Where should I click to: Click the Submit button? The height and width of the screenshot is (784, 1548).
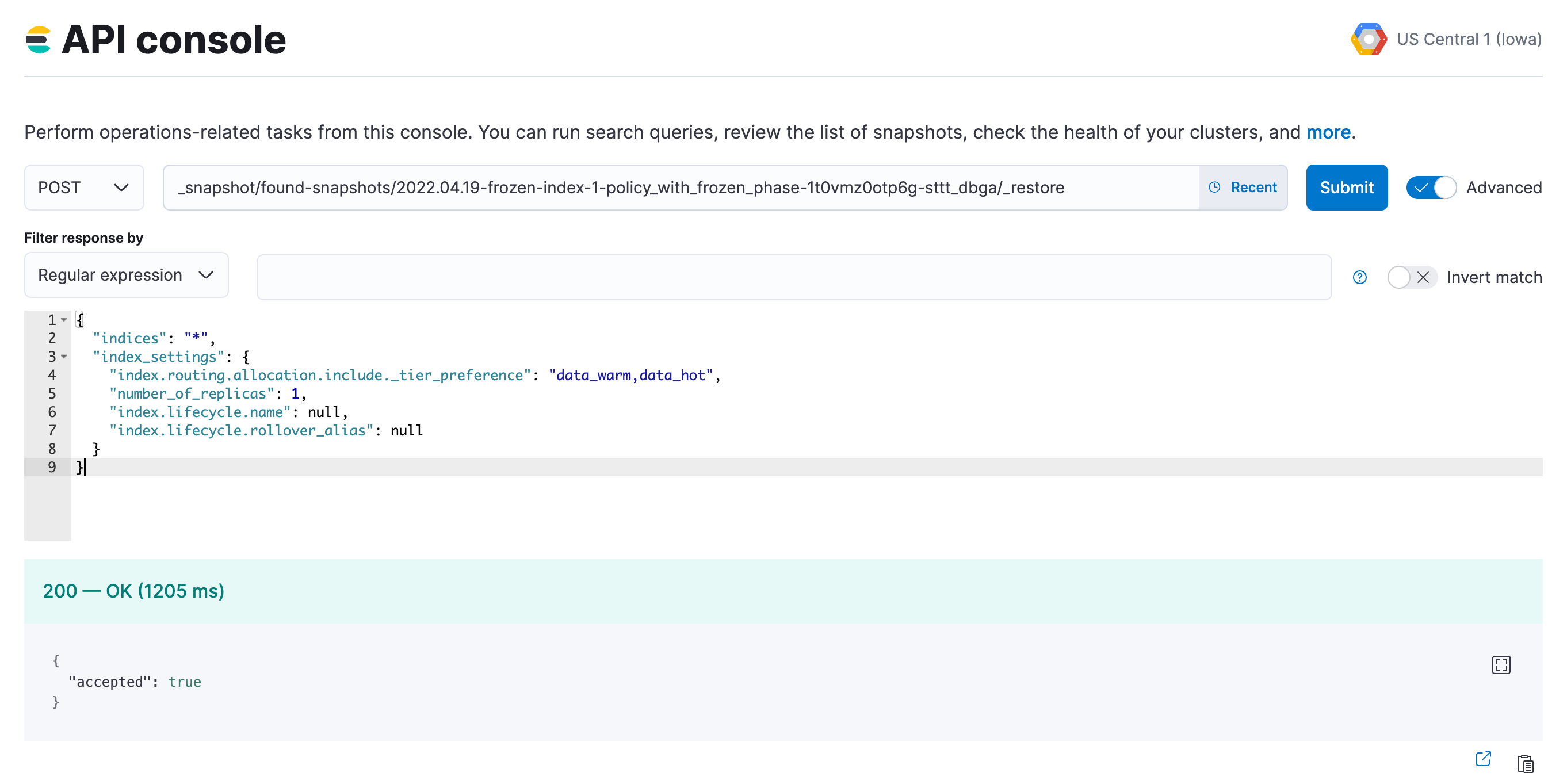[1346, 187]
